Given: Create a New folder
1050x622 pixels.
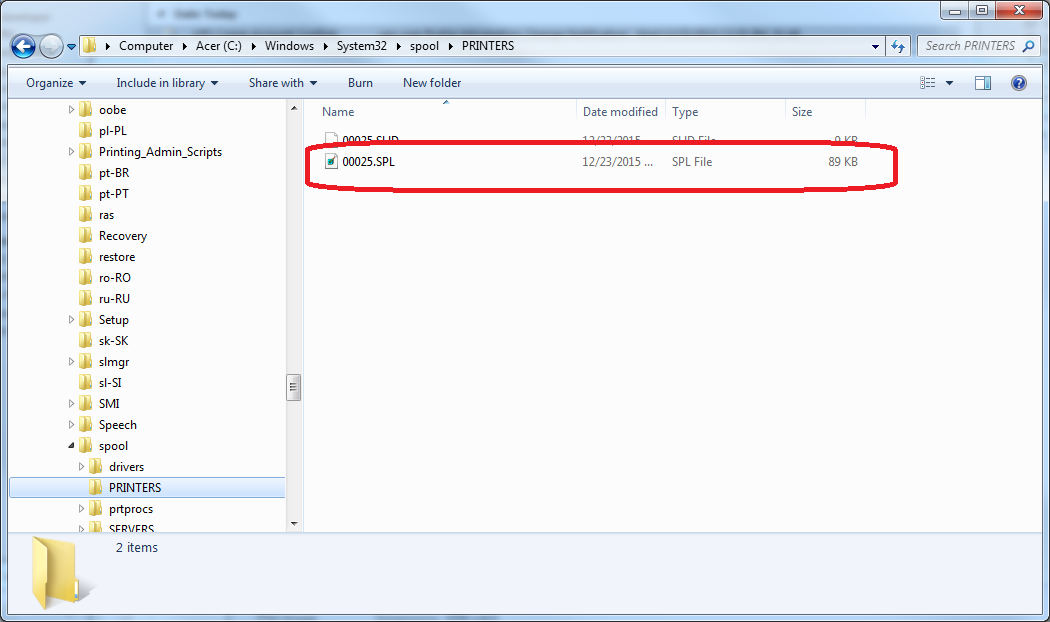Looking at the screenshot, I should point(432,83).
